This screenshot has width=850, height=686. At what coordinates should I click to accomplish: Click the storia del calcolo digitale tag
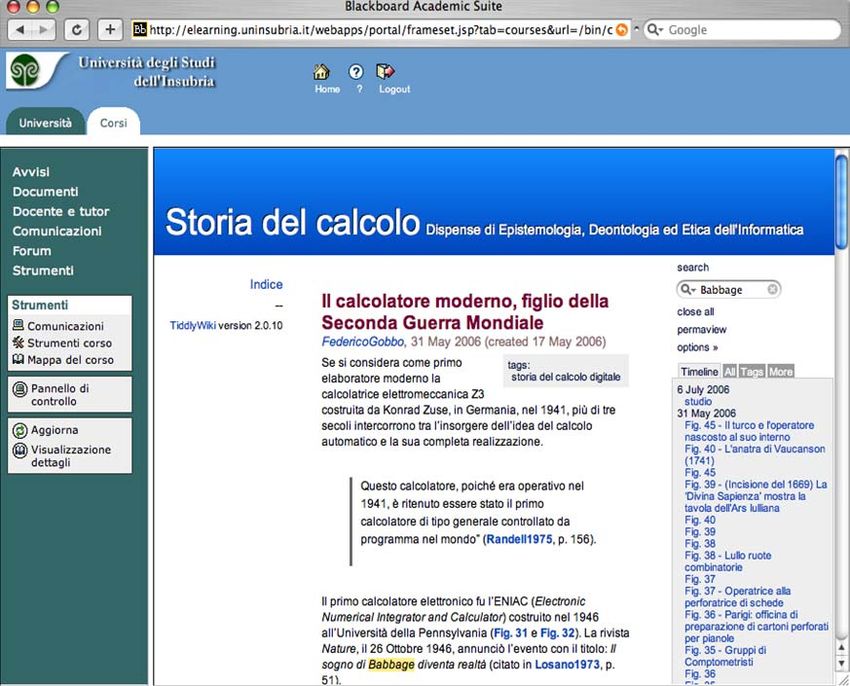click(x=565, y=377)
